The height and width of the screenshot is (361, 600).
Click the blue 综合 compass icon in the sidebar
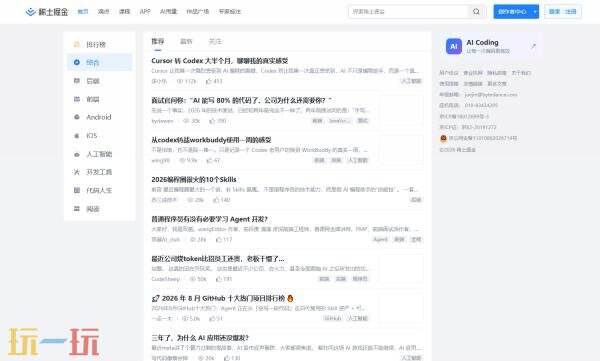(x=77, y=62)
